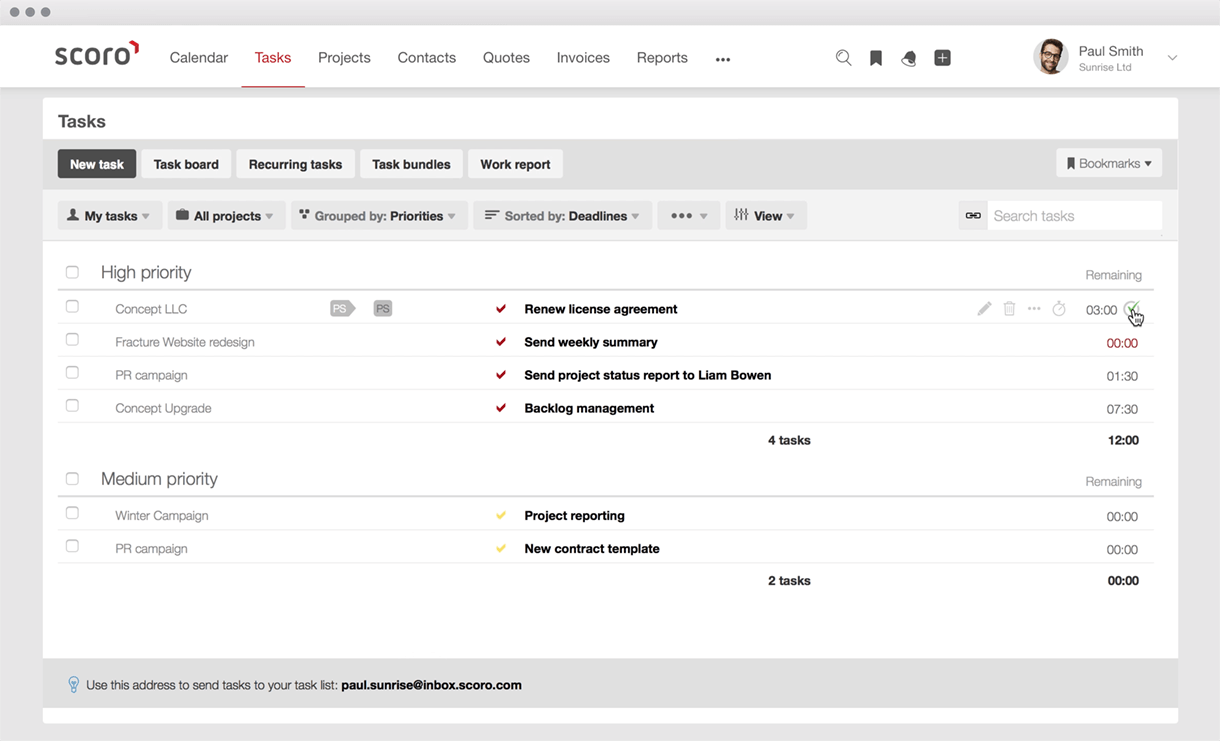This screenshot has width=1220, height=741.
Task: Click the New task button
Action: [97, 164]
